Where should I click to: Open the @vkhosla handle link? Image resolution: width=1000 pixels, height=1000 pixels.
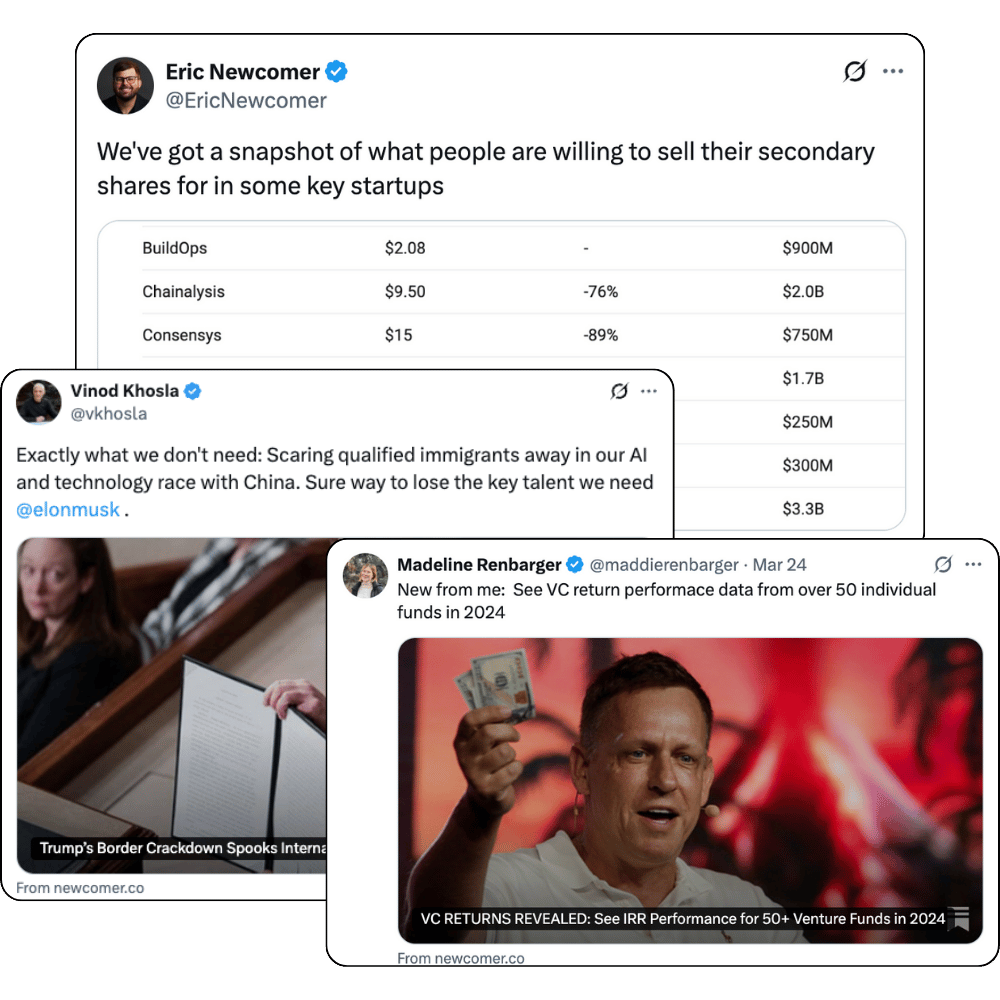(x=110, y=413)
